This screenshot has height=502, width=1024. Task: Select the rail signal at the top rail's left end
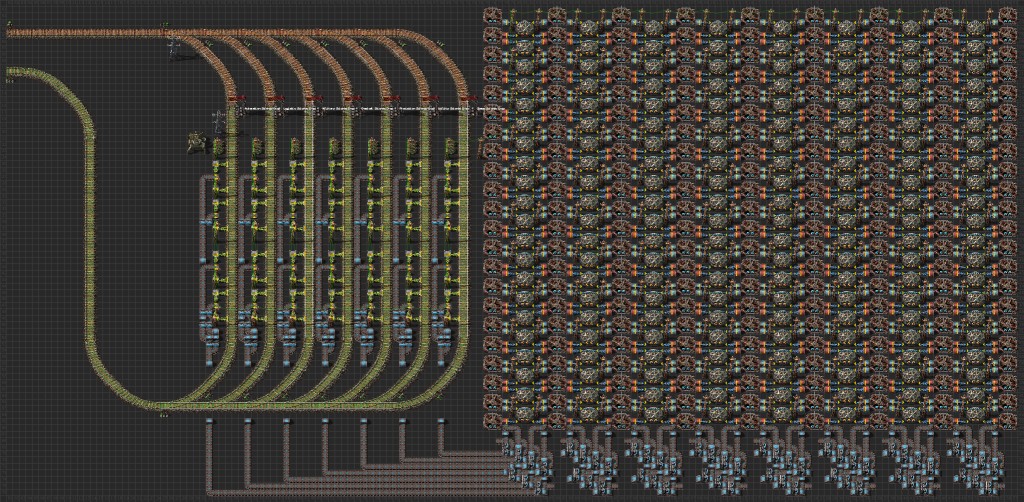9,24
